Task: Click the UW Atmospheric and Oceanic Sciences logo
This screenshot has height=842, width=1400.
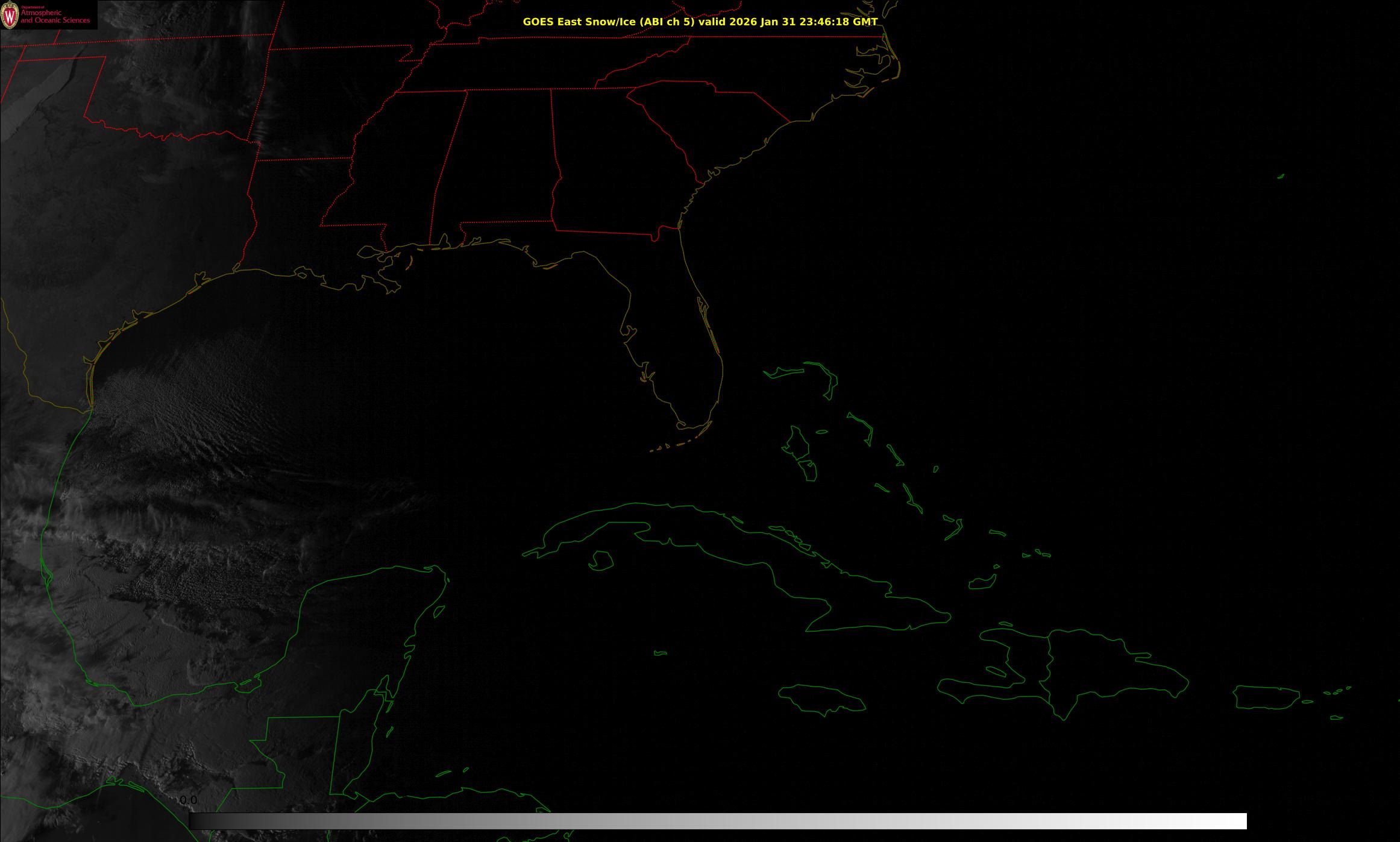Action: (48, 15)
